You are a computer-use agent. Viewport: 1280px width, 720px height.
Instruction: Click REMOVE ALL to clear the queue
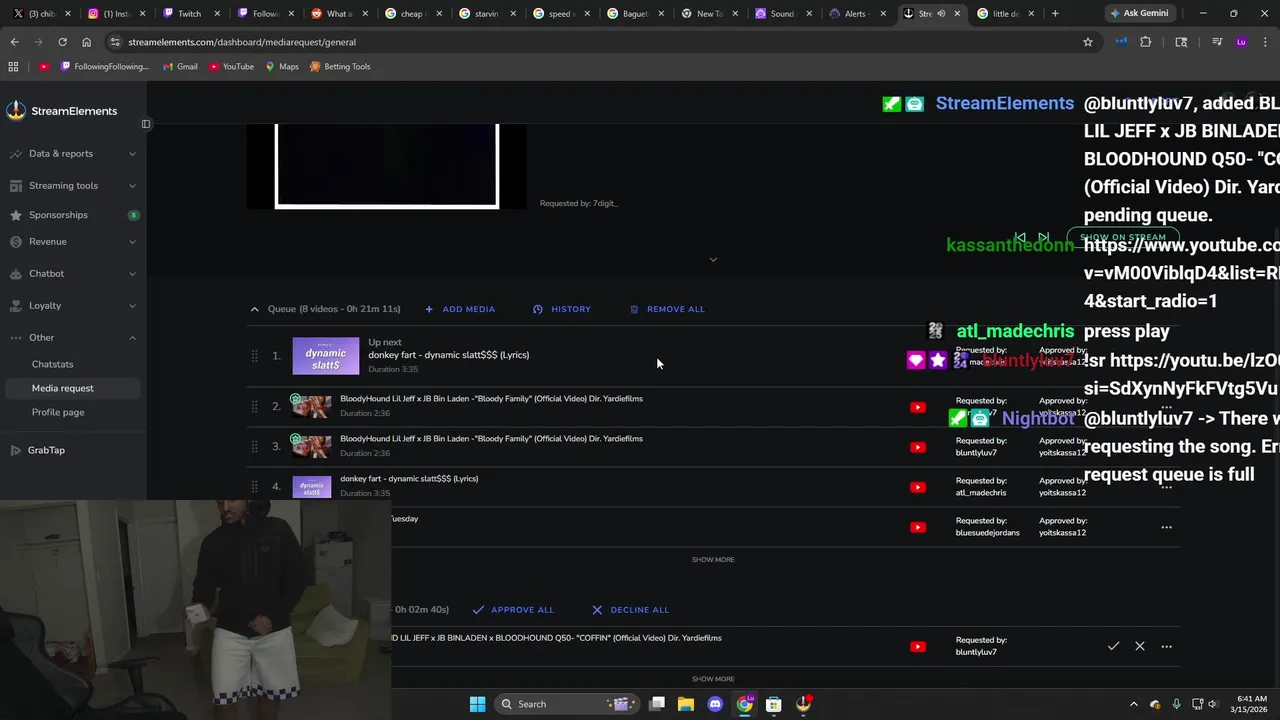(667, 309)
